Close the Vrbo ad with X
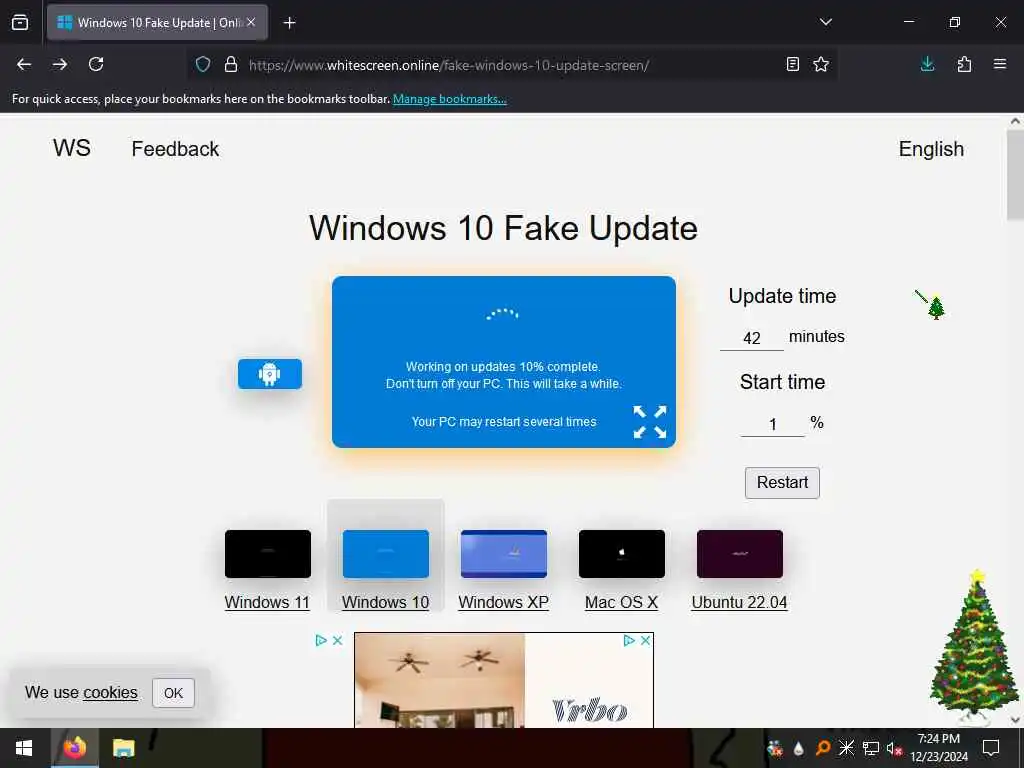 (x=645, y=641)
